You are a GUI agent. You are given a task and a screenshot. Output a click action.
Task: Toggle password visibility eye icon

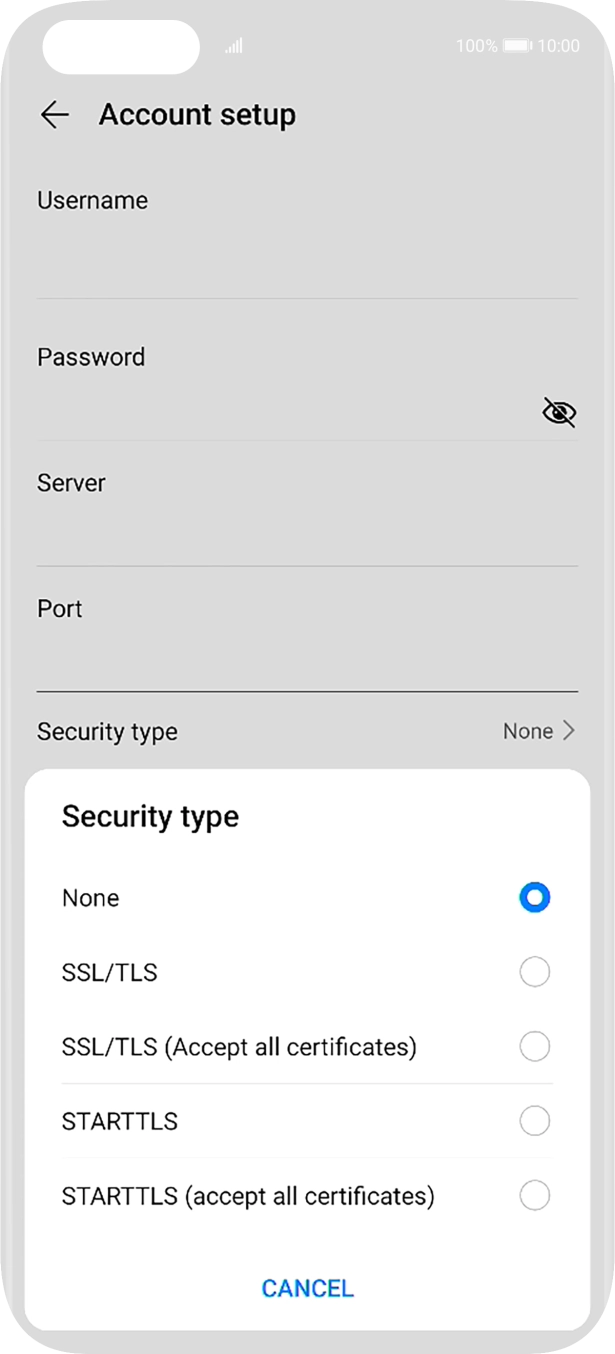(x=559, y=411)
